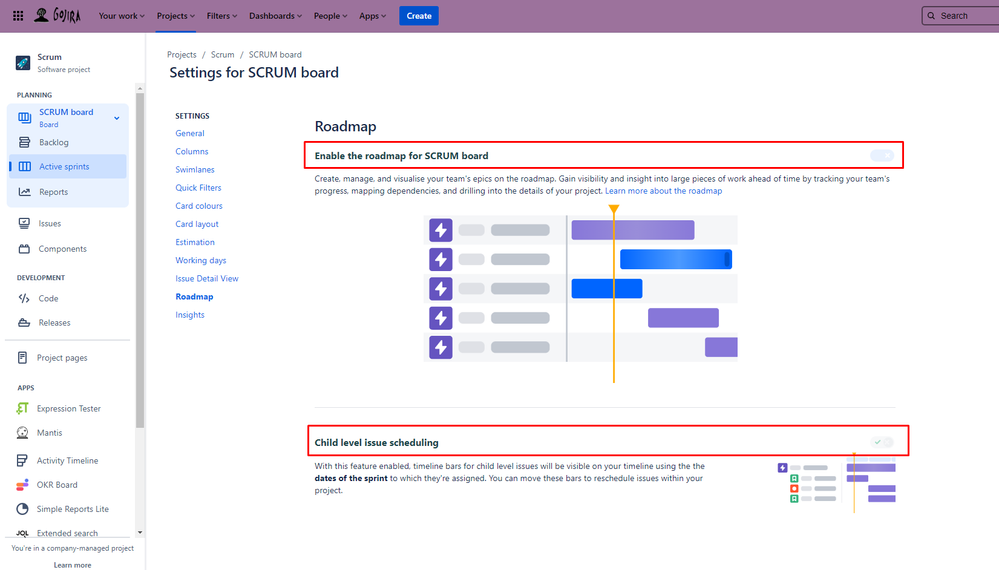
Task: Enable the roadmap for SCRUM board toggle
Action: tap(882, 155)
